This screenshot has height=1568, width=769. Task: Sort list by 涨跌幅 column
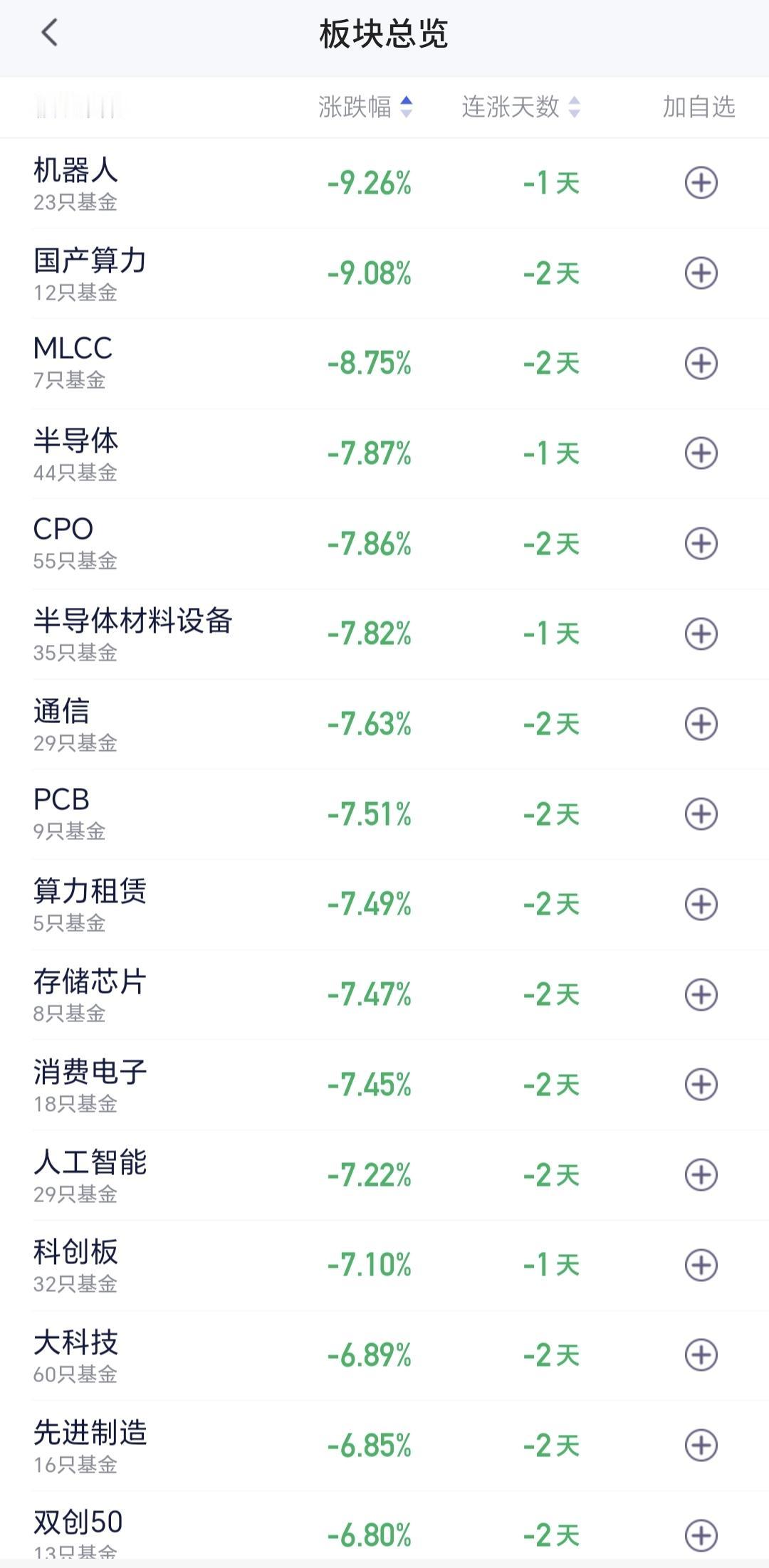355,107
